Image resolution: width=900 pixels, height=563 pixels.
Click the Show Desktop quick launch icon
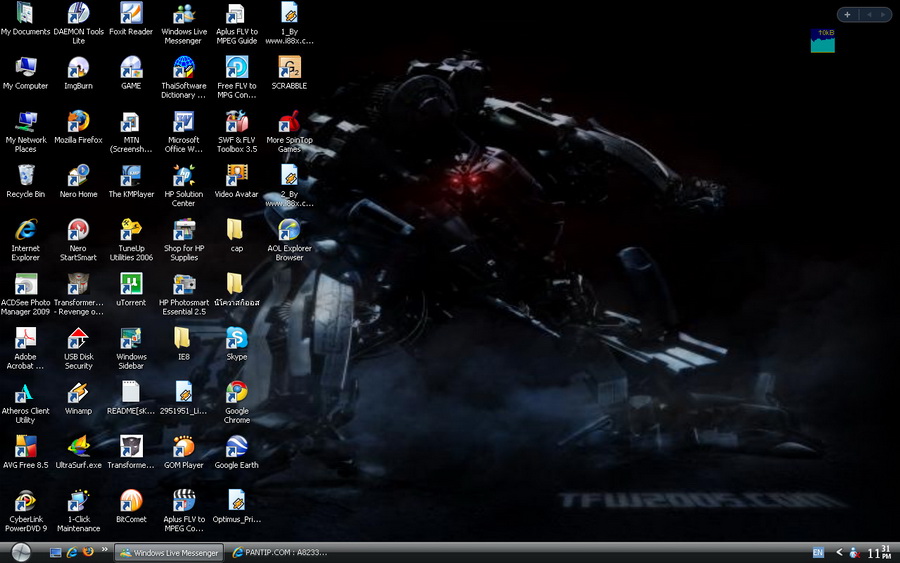coord(56,553)
